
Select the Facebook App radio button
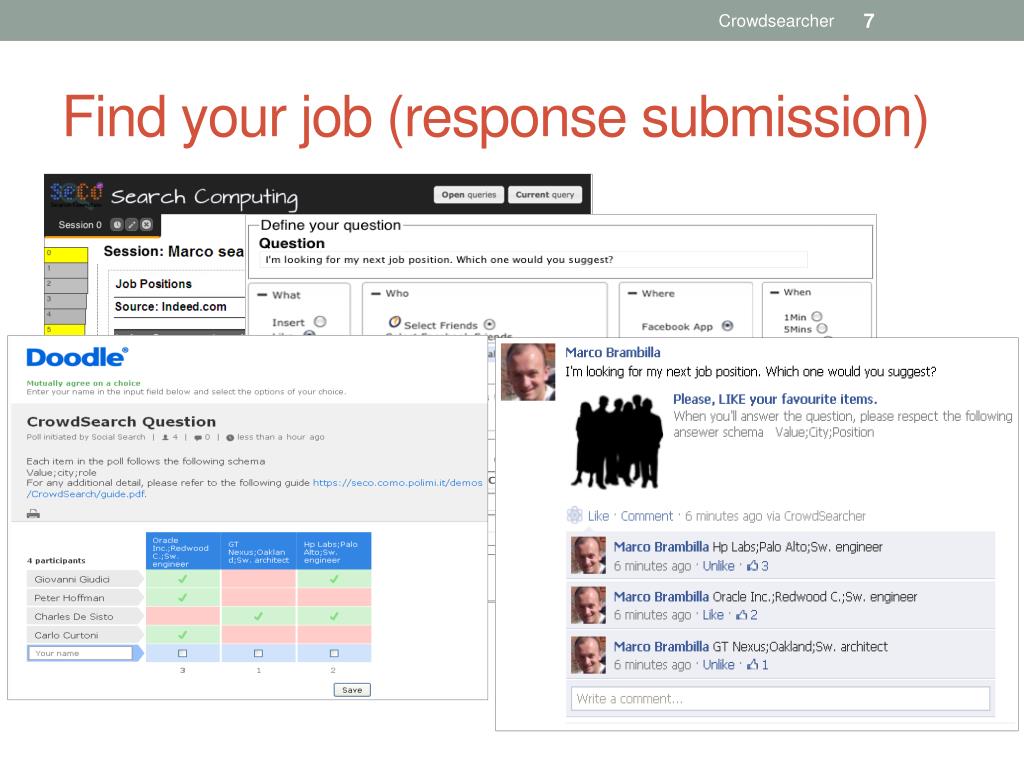point(728,326)
